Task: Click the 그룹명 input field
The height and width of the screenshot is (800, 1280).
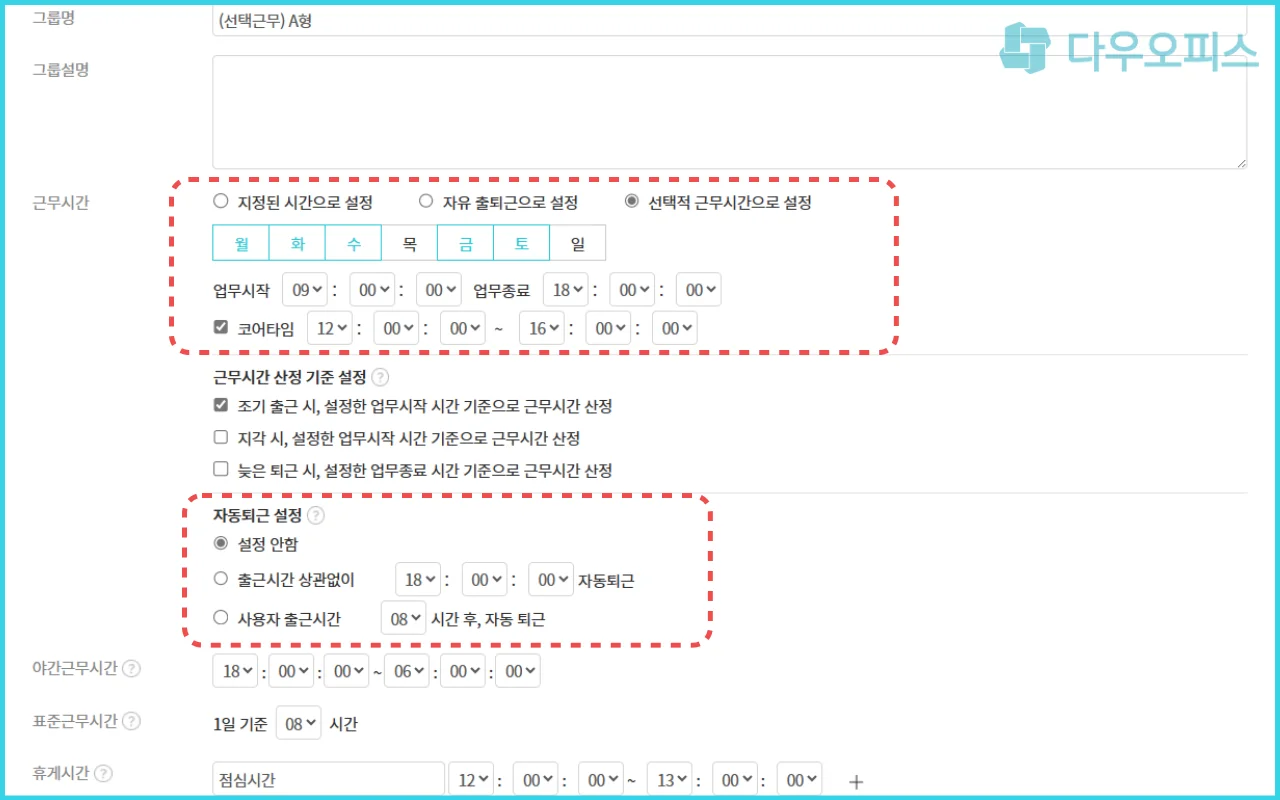Action: click(730, 22)
